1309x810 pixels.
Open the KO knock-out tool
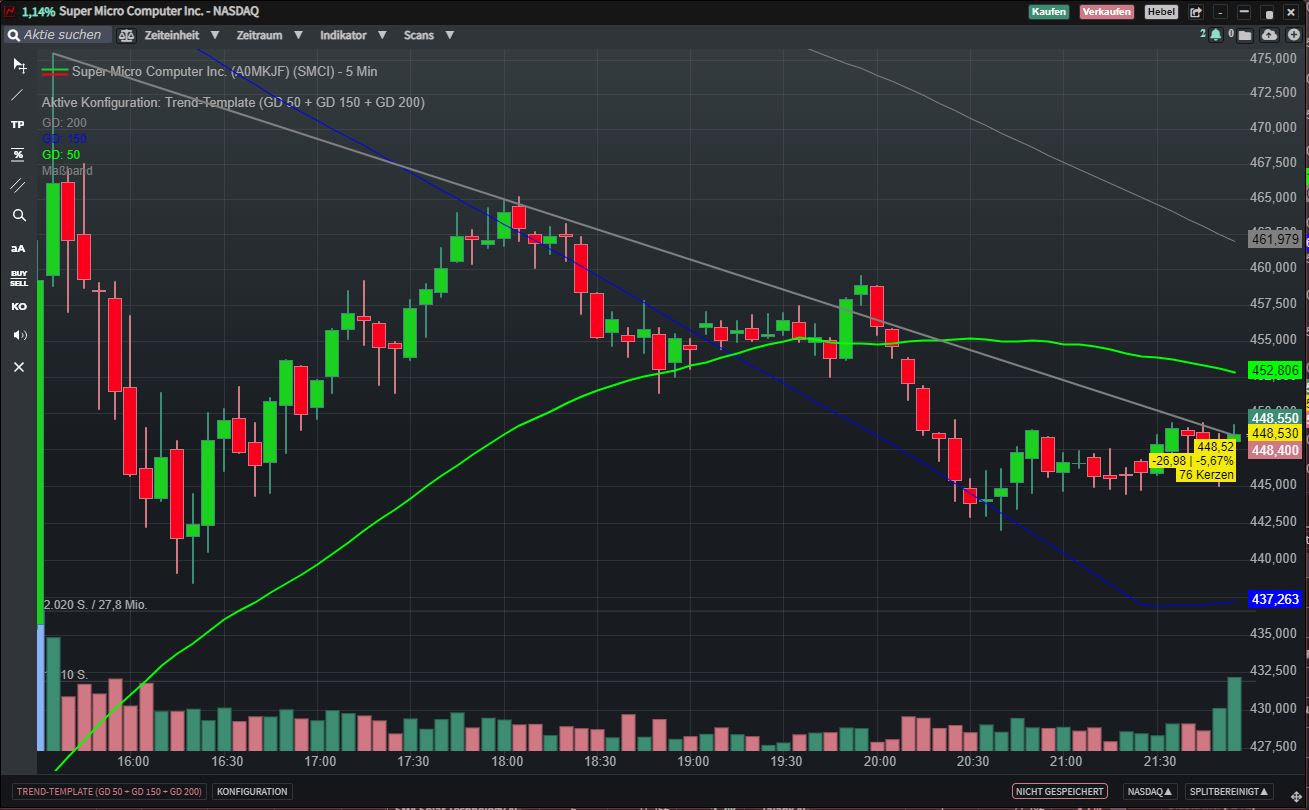coord(18,306)
